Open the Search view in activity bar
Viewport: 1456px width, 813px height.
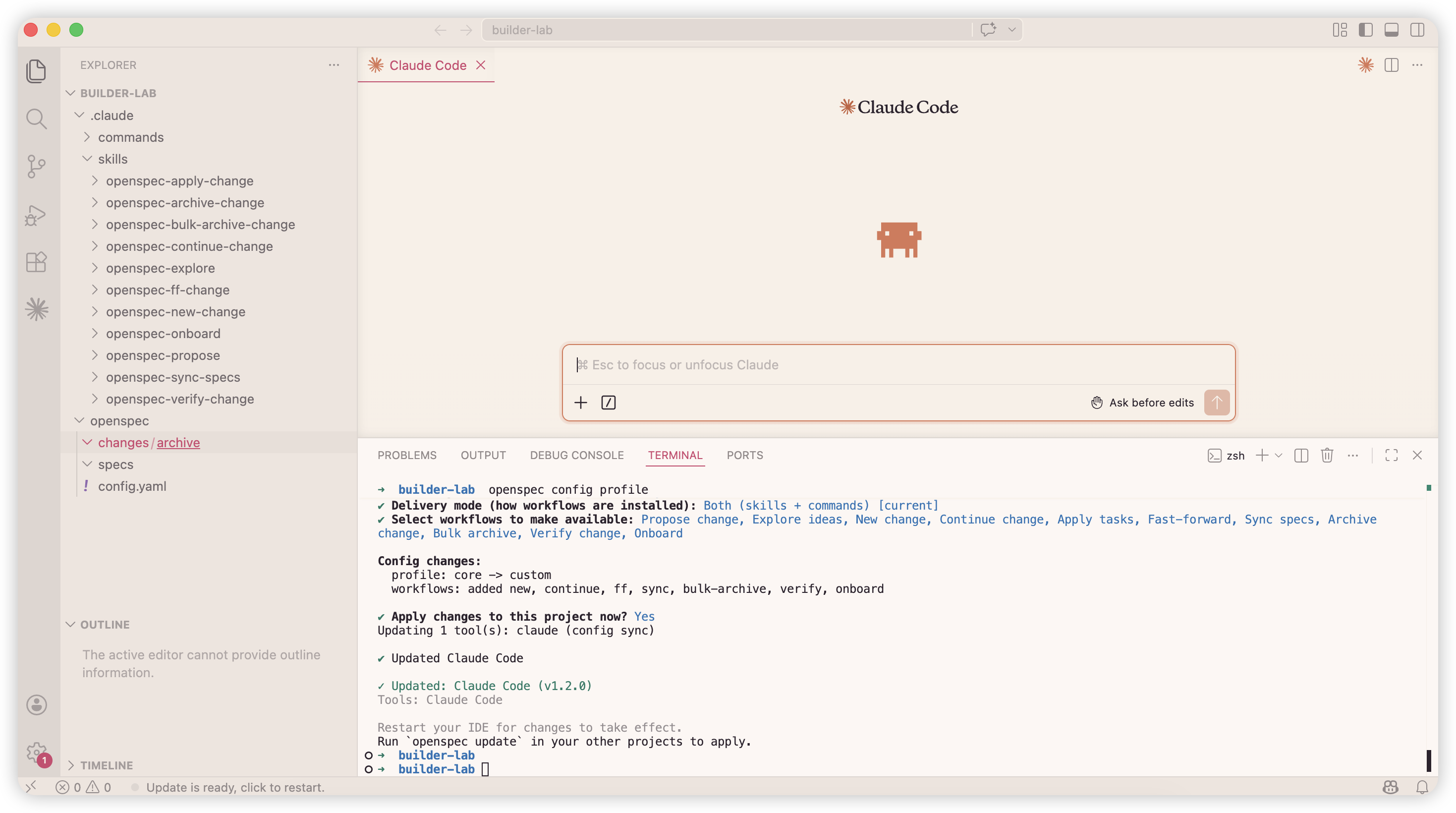36,118
